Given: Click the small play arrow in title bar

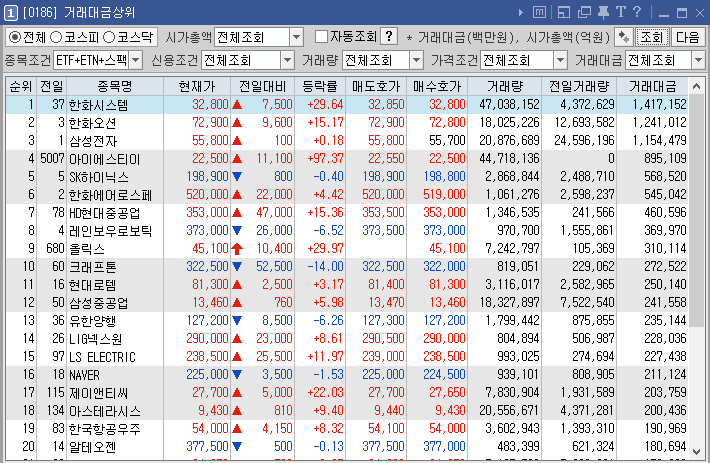Looking at the screenshot, I should [x=521, y=13].
